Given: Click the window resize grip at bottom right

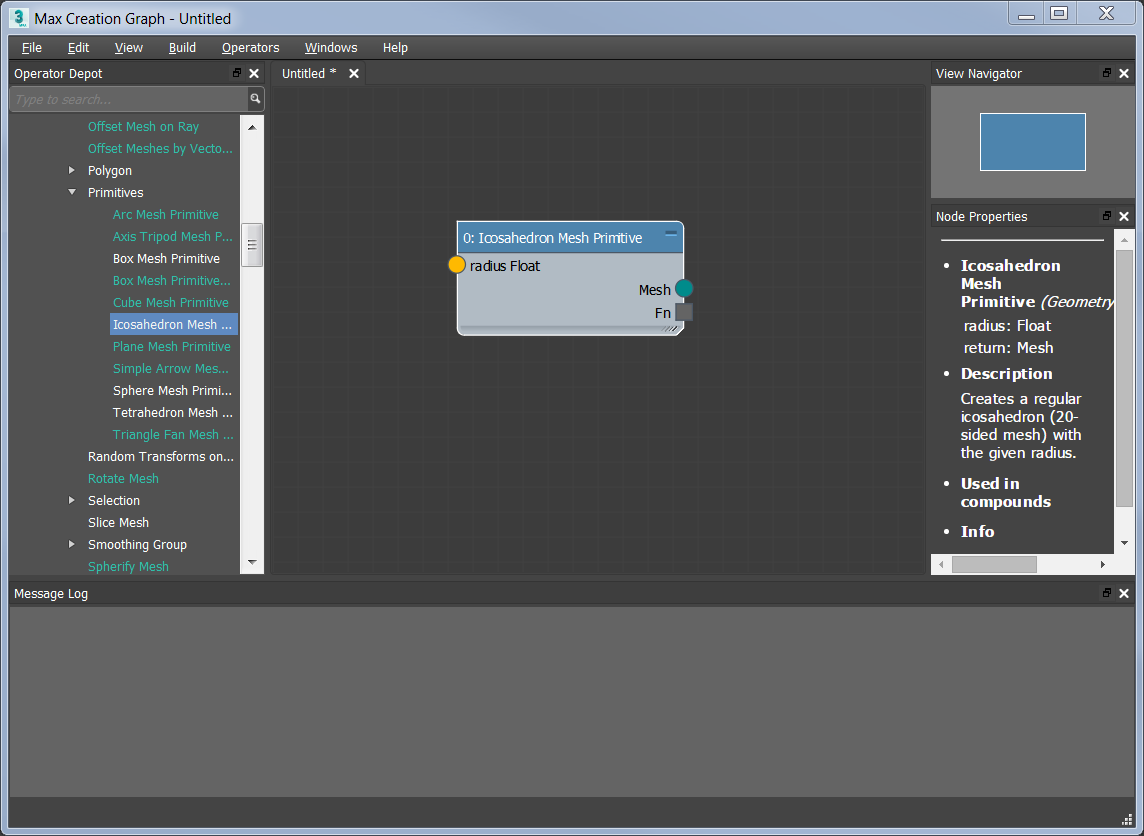Looking at the screenshot, I should pyautogui.click(x=1126, y=820).
